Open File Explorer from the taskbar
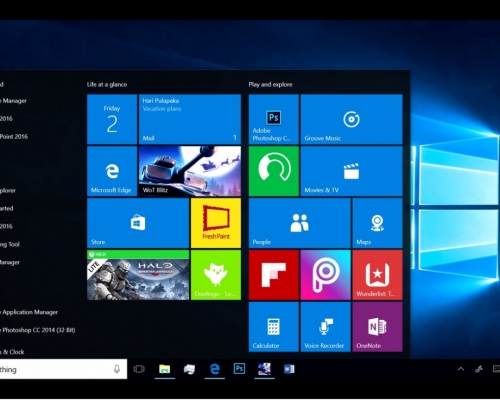The width and height of the screenshot is (500, 400). point(165,369)
